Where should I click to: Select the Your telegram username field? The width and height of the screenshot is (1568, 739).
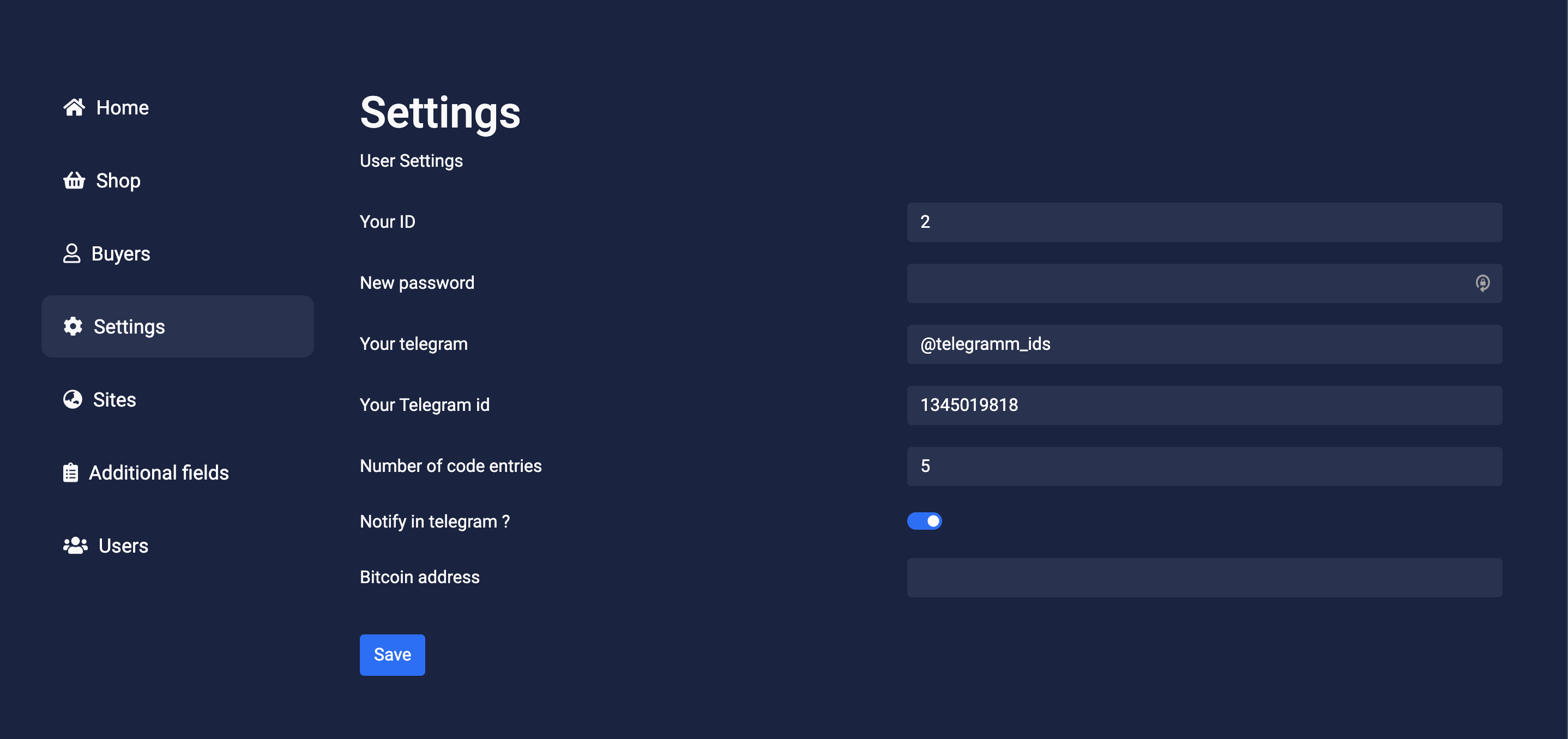point(1204,344)
